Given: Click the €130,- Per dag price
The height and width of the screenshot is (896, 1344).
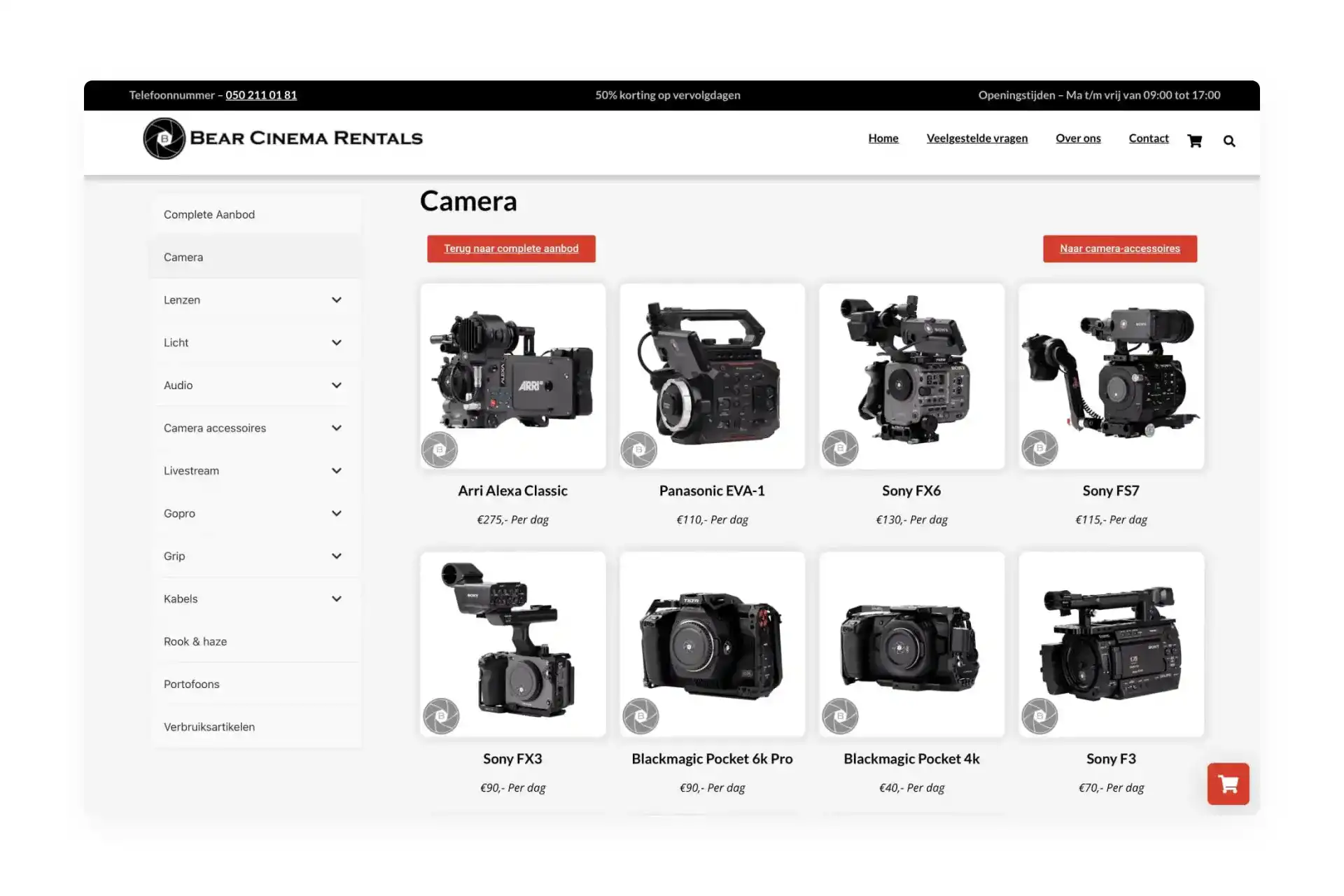Looking at the screenshot, I should click(x=911, y=519).
